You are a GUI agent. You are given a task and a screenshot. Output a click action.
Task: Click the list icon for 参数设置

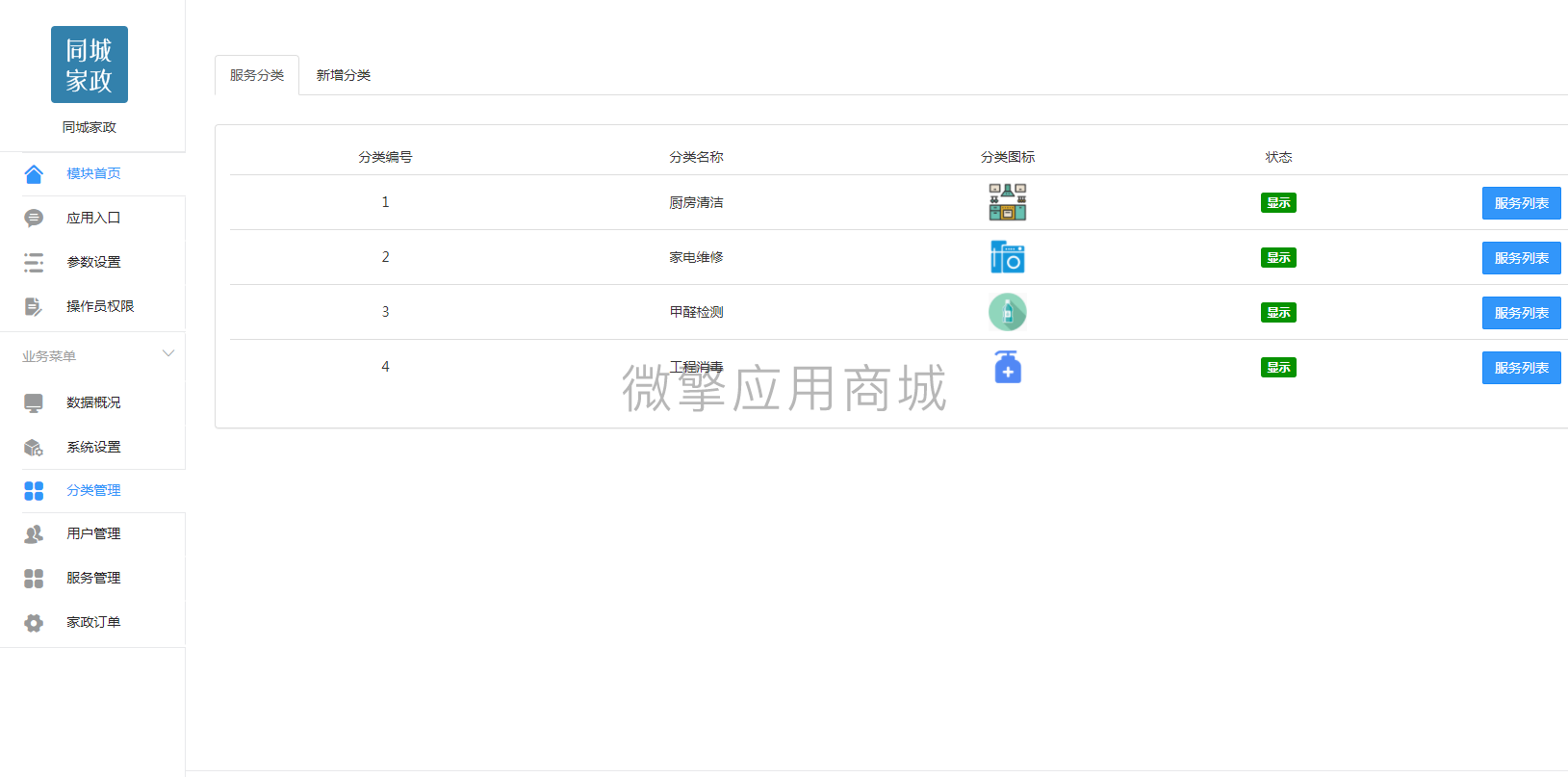34,262
